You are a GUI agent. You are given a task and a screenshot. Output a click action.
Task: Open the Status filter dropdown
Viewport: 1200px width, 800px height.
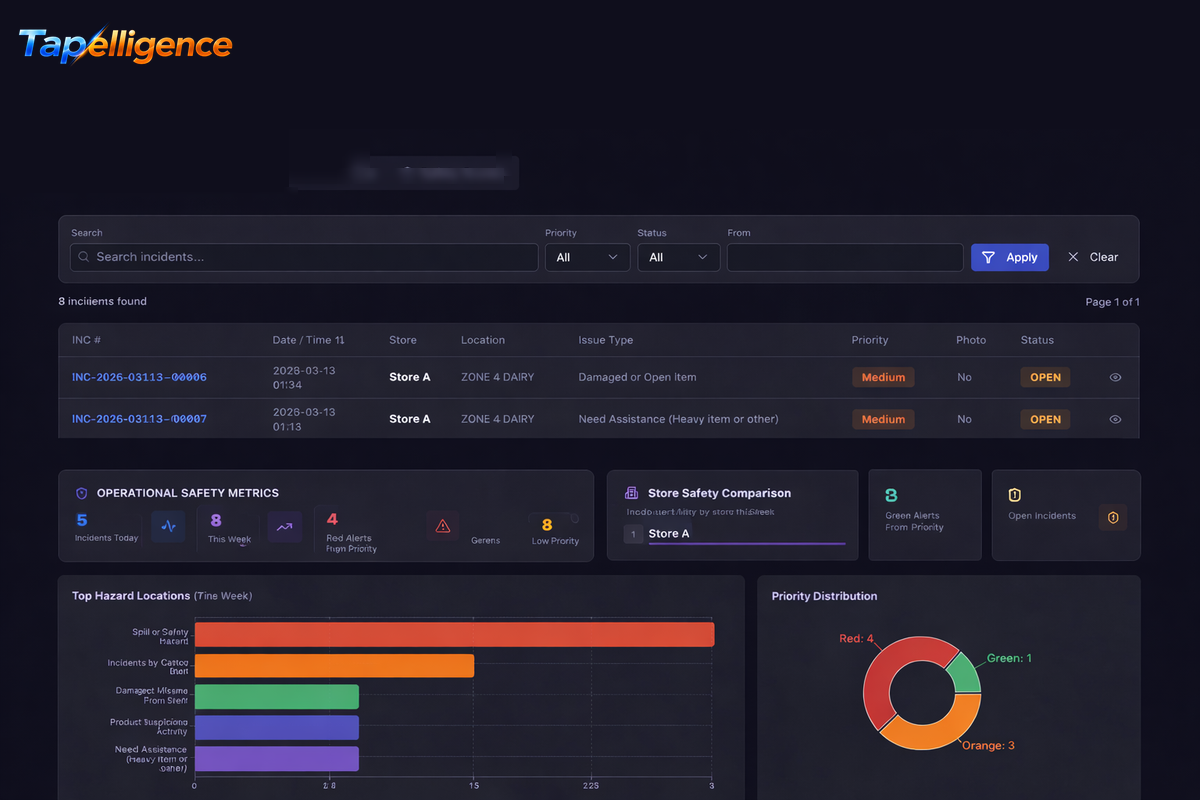point(679,257)
